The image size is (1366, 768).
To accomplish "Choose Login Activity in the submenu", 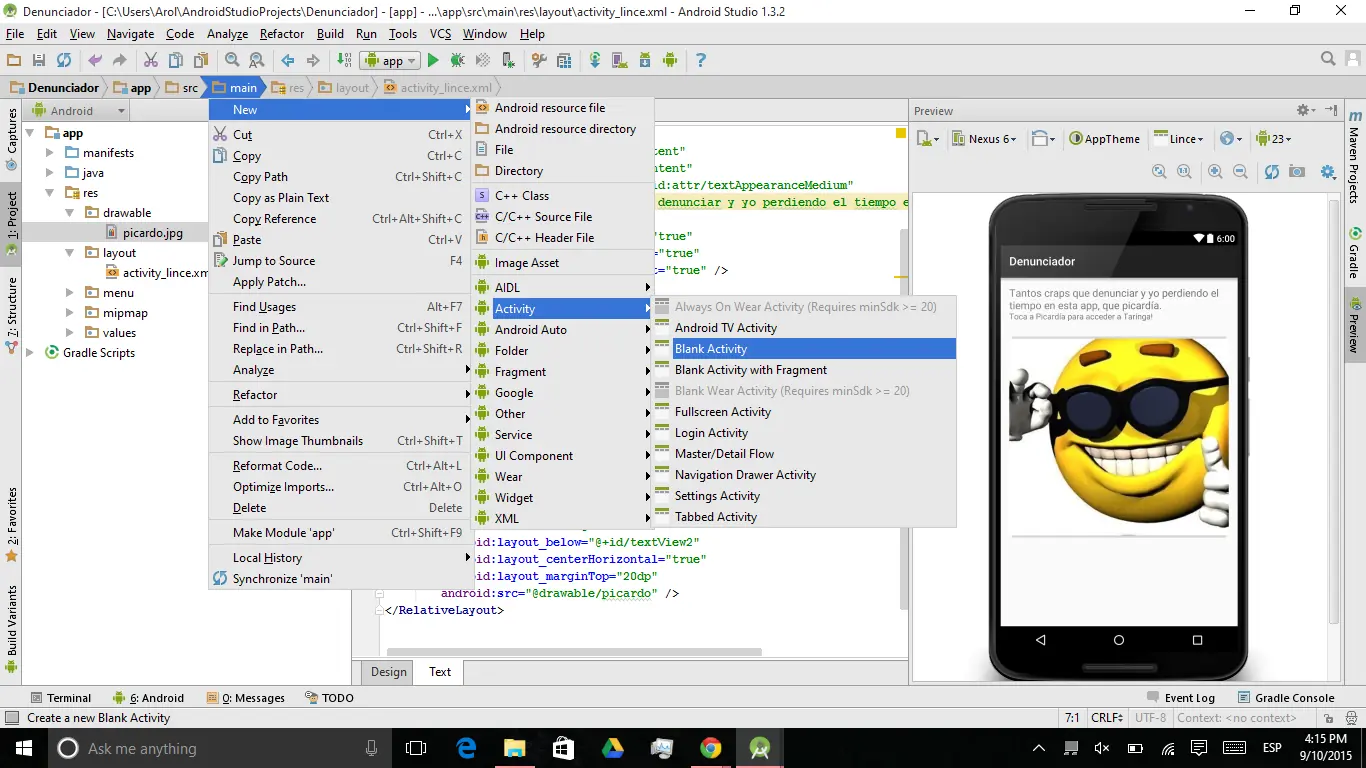I will point(805,433).
